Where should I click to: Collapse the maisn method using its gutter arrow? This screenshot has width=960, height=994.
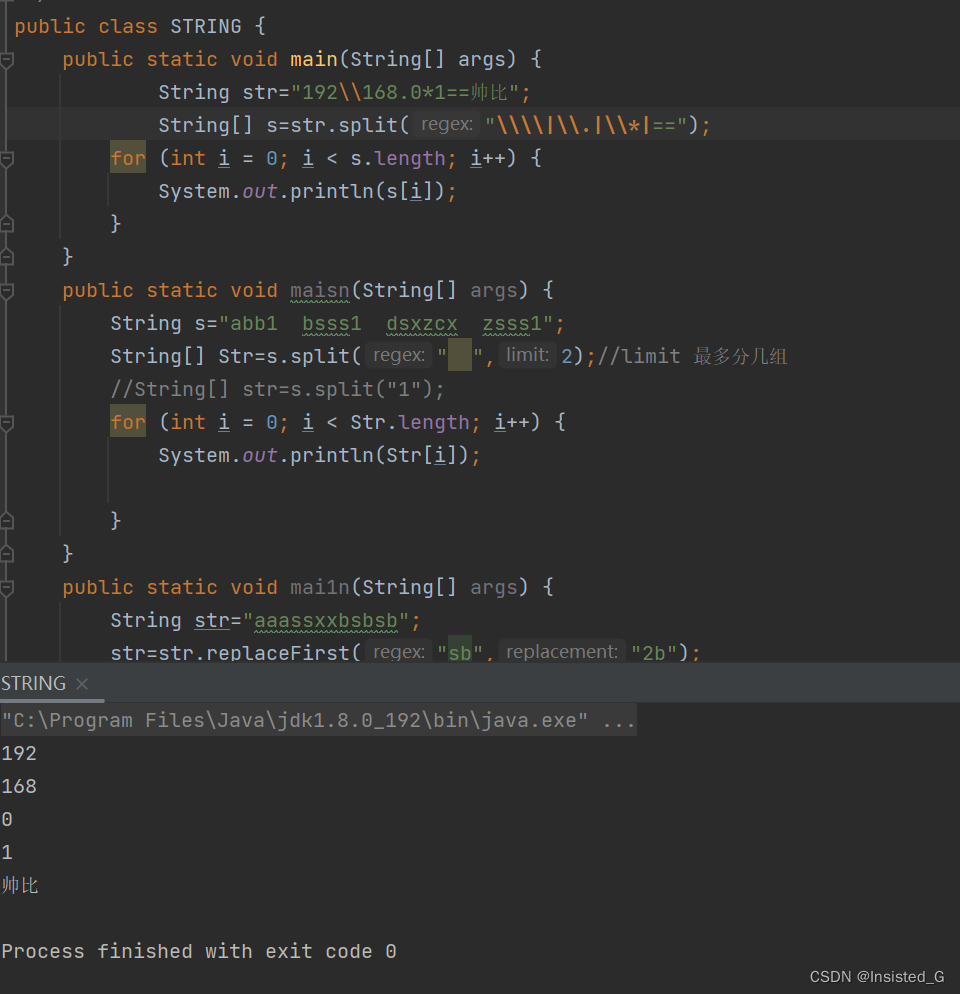tap(8, 290)
